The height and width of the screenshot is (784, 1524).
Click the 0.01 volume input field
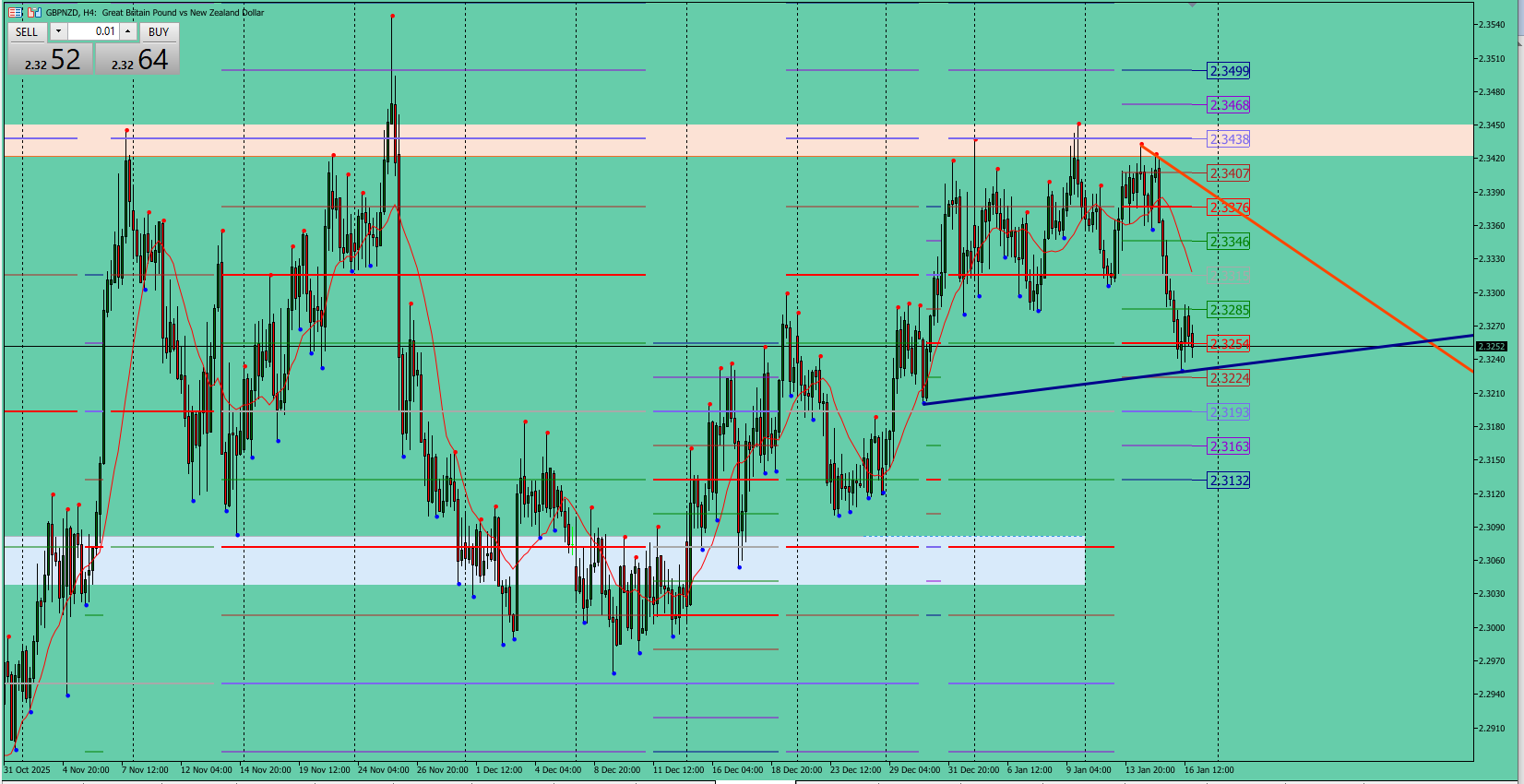93,31
